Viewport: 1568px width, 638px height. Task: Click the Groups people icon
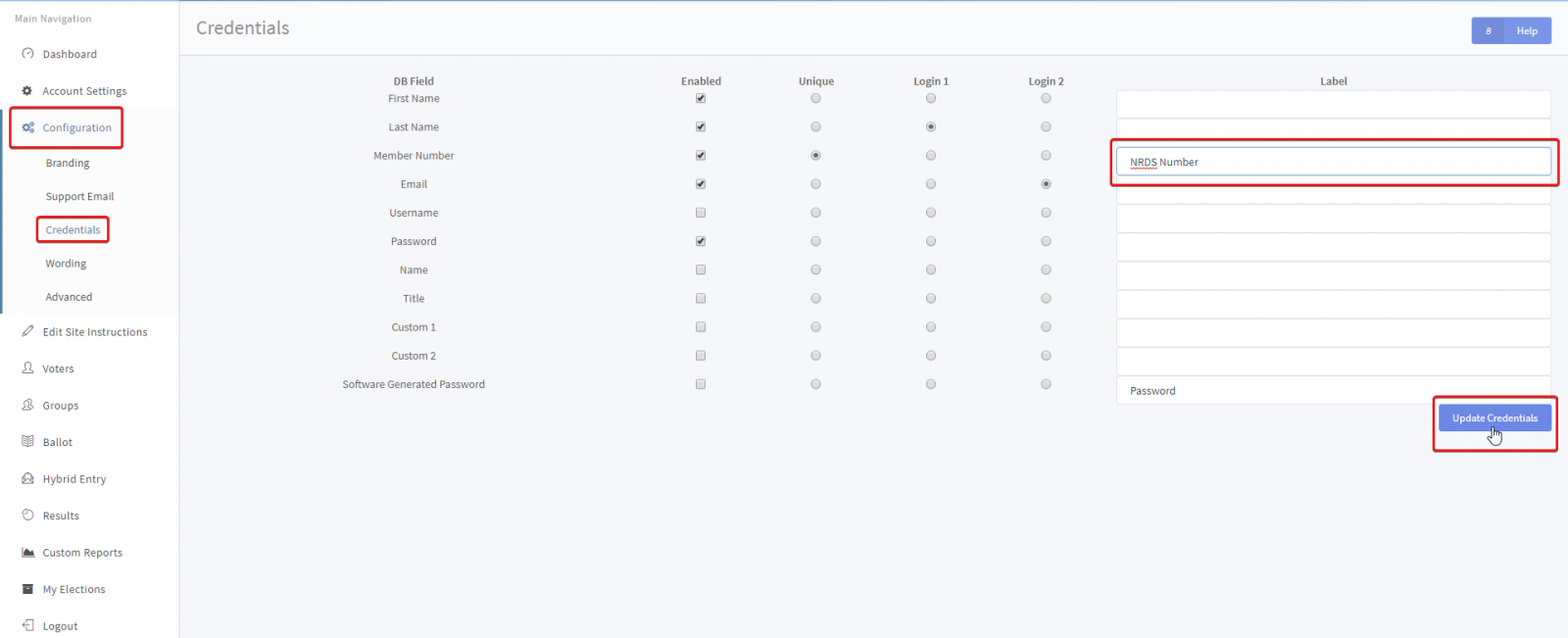click(x=27, y=405)
